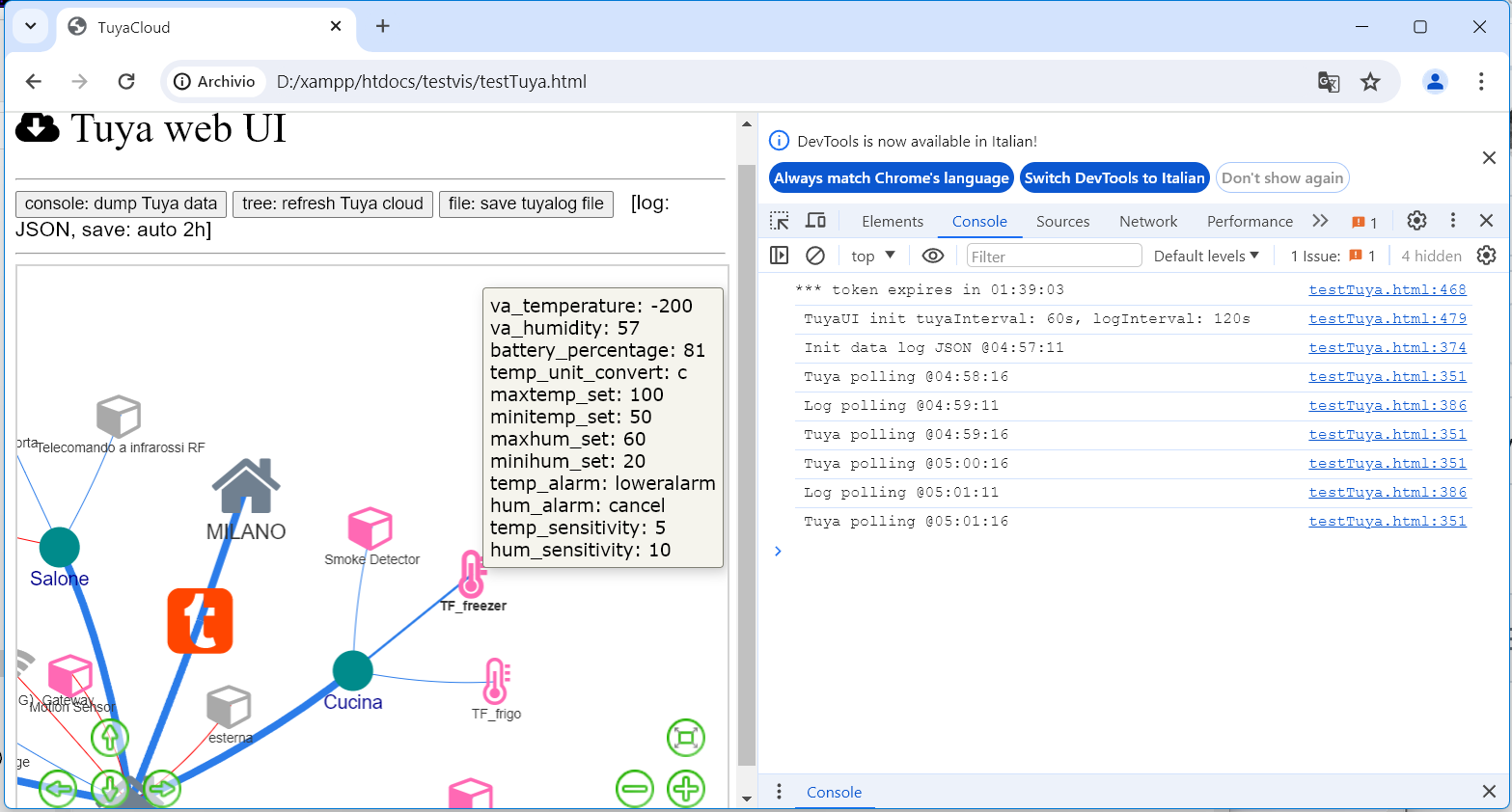The width and height of the screenshot is (1512, 812).
Task: Select the Console drawer tab
Action: point(834,793)
